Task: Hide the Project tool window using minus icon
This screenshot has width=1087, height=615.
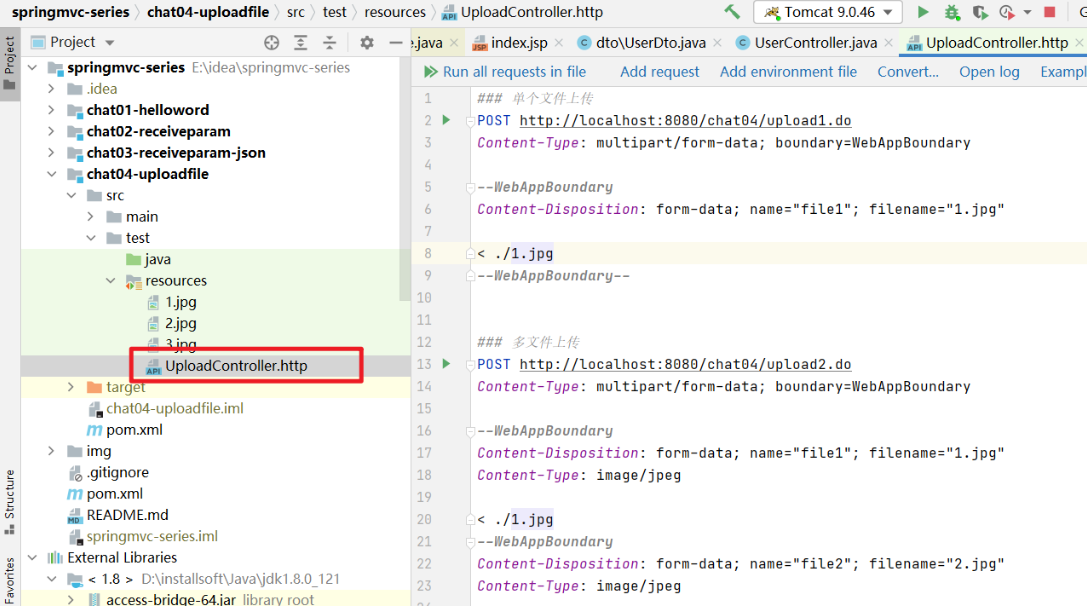Action: [x=396, y=43]
